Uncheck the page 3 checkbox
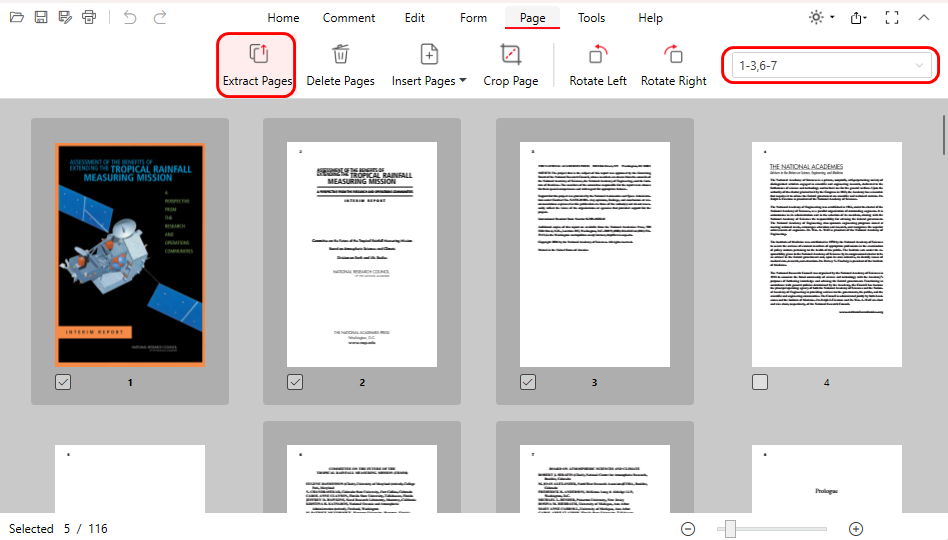This screenshot has height=540, width=948. tap(528, 382)
